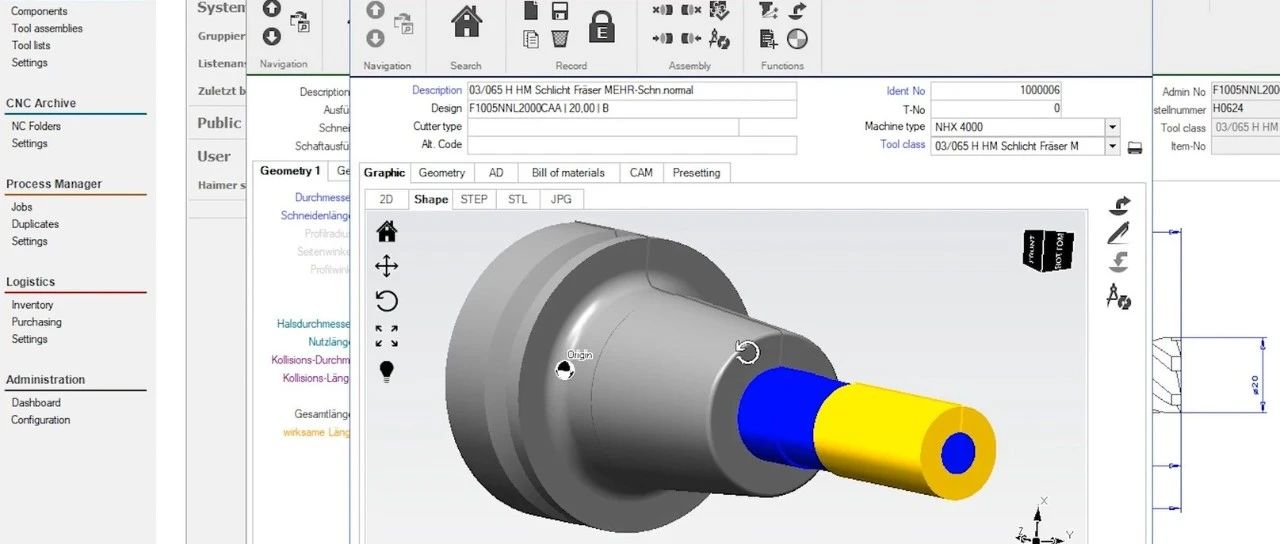Select Geometry 1 tab in background window
The image size is (1280, 544).
(290, 171)
